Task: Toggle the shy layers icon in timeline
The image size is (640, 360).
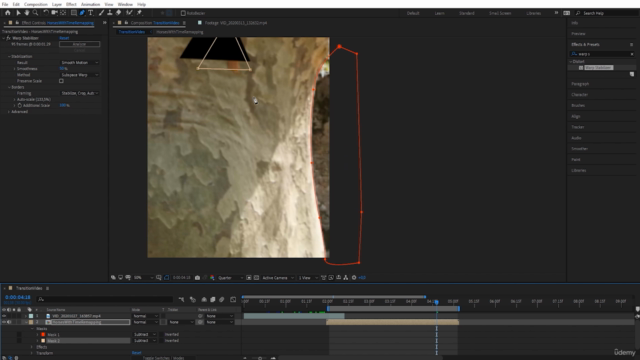Action: click(x=204, y=299)
